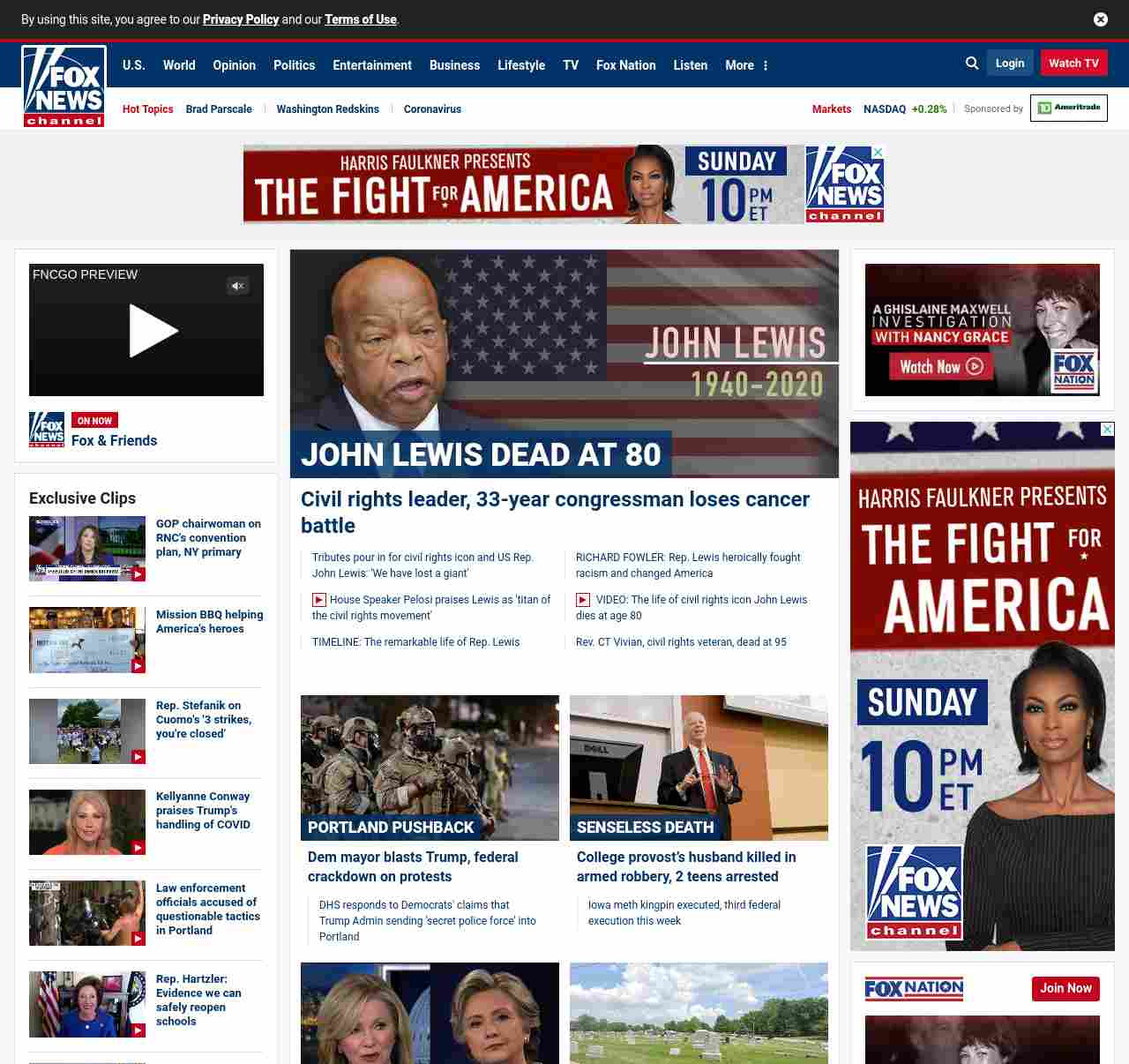Open the Coronavirus hot topic
Screen dimensions: 1129x1064
tap(432, 109)
